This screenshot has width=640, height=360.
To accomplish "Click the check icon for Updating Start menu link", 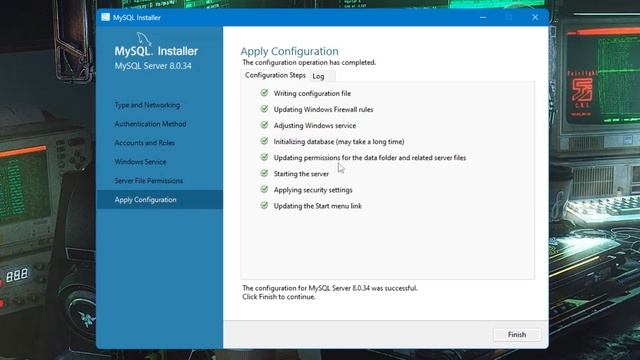I will click(264, 205).
